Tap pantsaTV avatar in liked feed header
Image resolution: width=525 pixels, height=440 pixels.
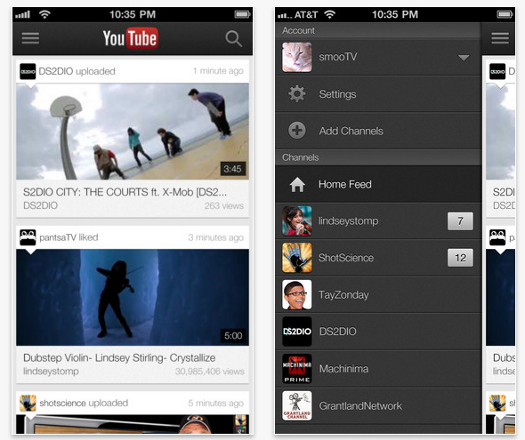coord(28,237)
